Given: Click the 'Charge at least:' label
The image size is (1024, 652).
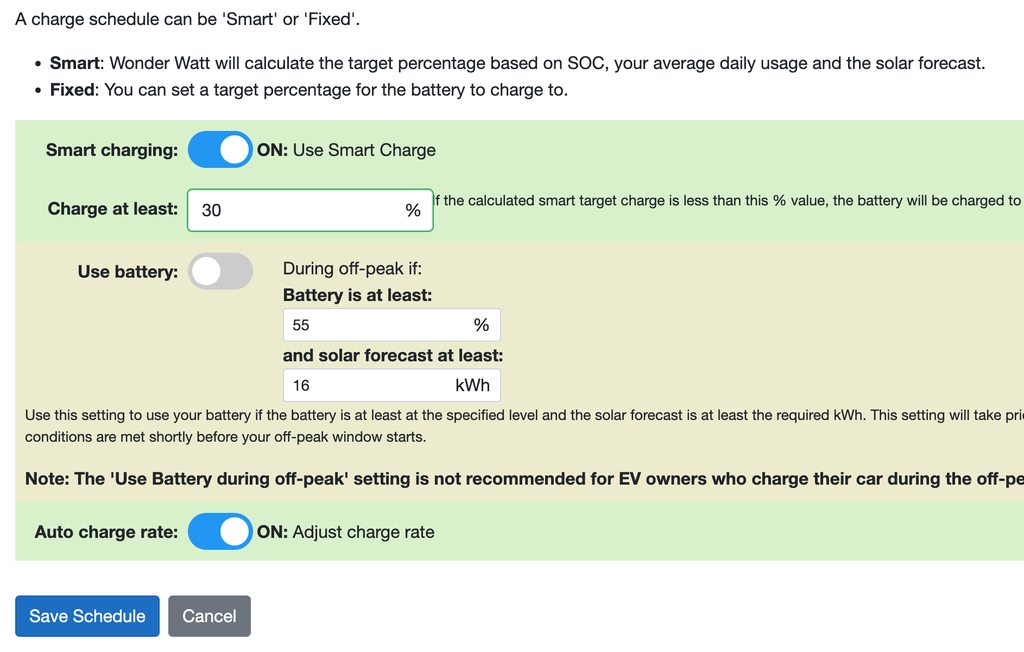Looking at the screenshot, I should click(x=113, y=209).
